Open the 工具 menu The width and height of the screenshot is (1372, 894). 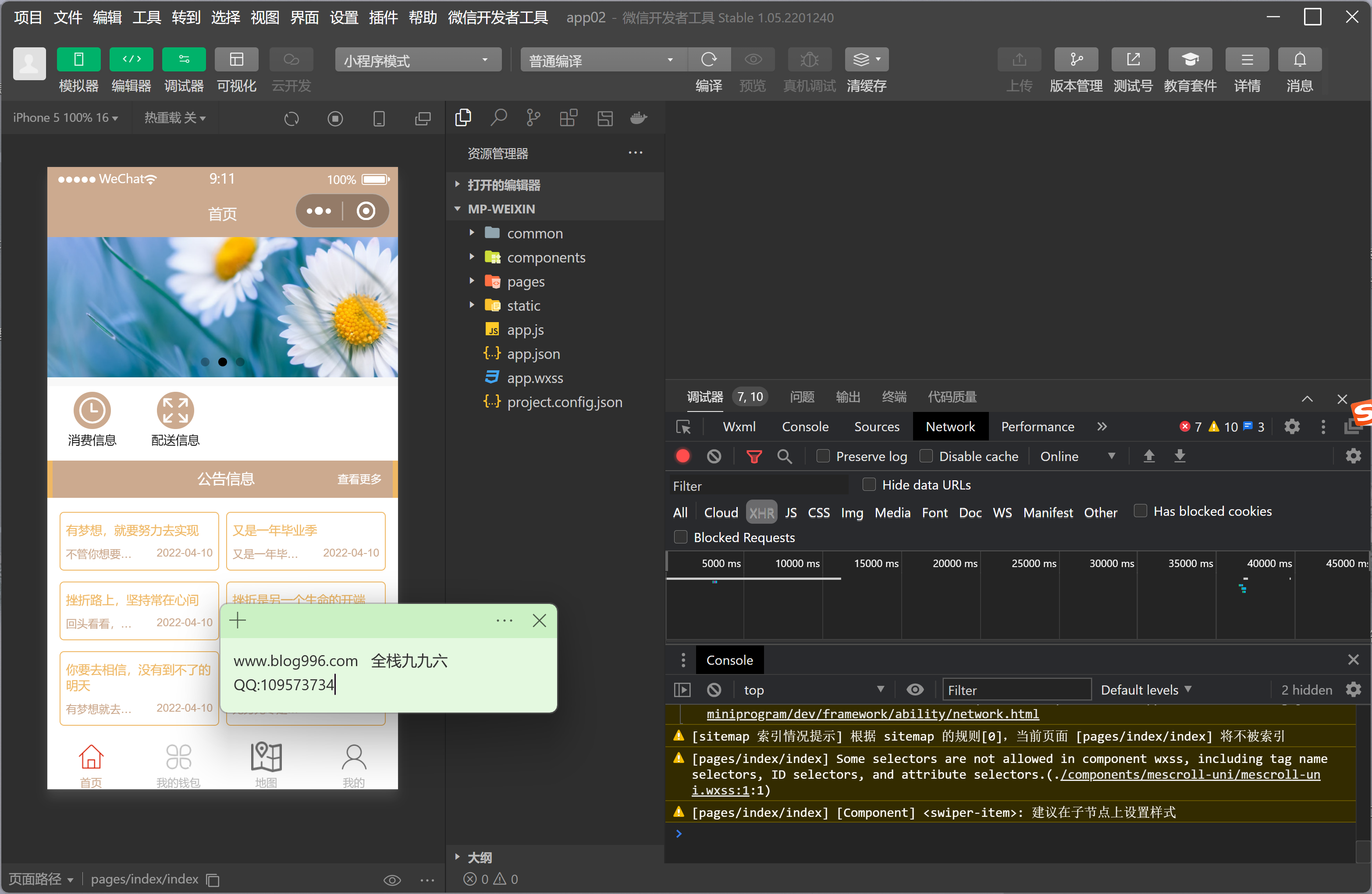146,17
